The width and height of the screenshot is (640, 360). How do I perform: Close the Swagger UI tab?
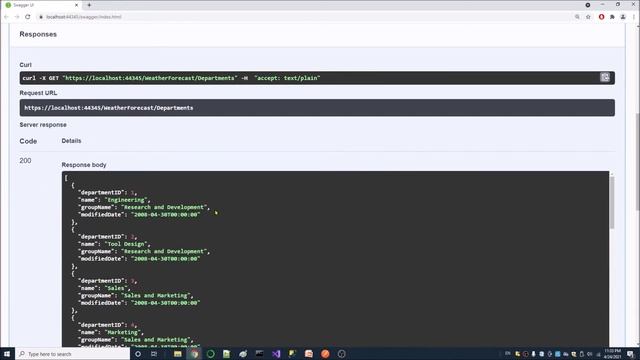(76, 5)
